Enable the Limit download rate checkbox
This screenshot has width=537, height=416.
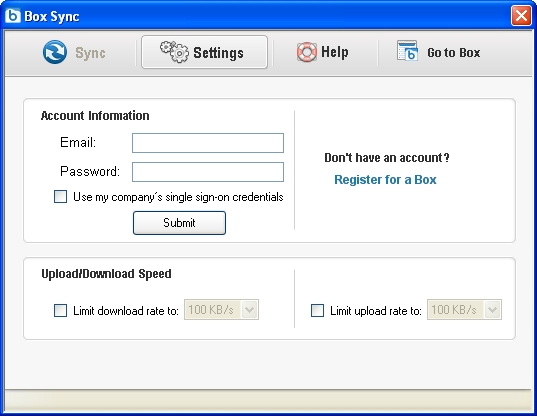pyautogui.click(x=60, y=311)
